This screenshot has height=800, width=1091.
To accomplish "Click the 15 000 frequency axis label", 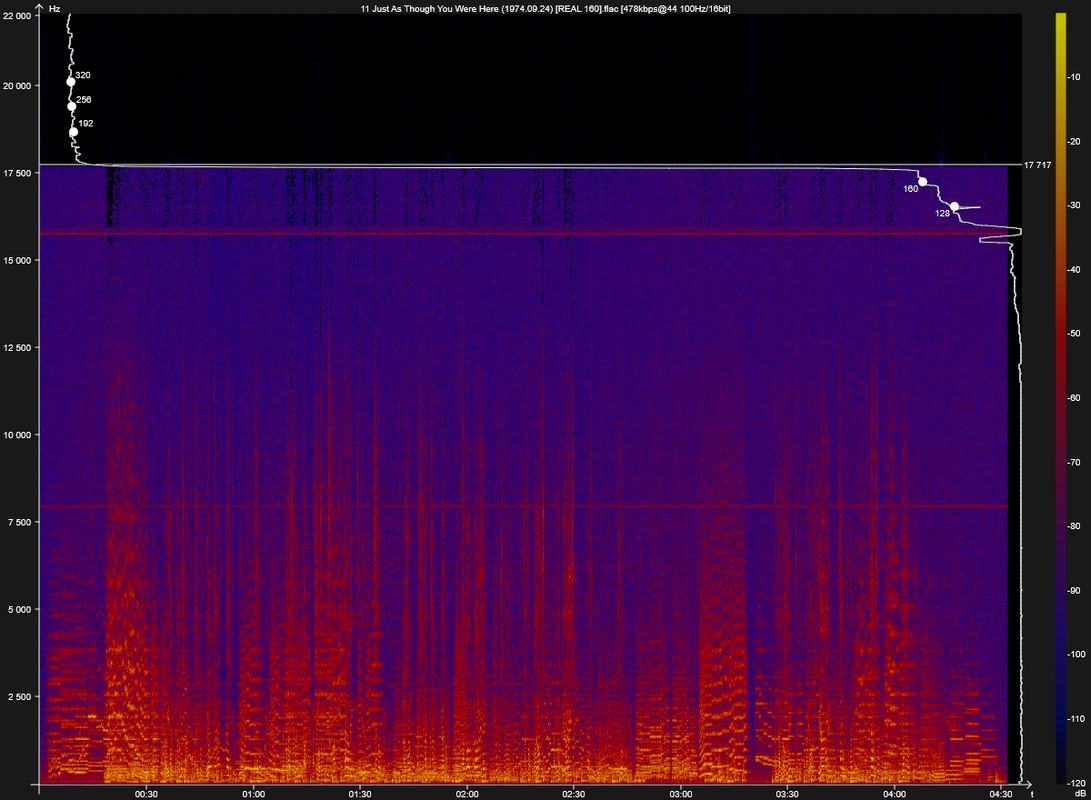I will (x=17, y=261).
